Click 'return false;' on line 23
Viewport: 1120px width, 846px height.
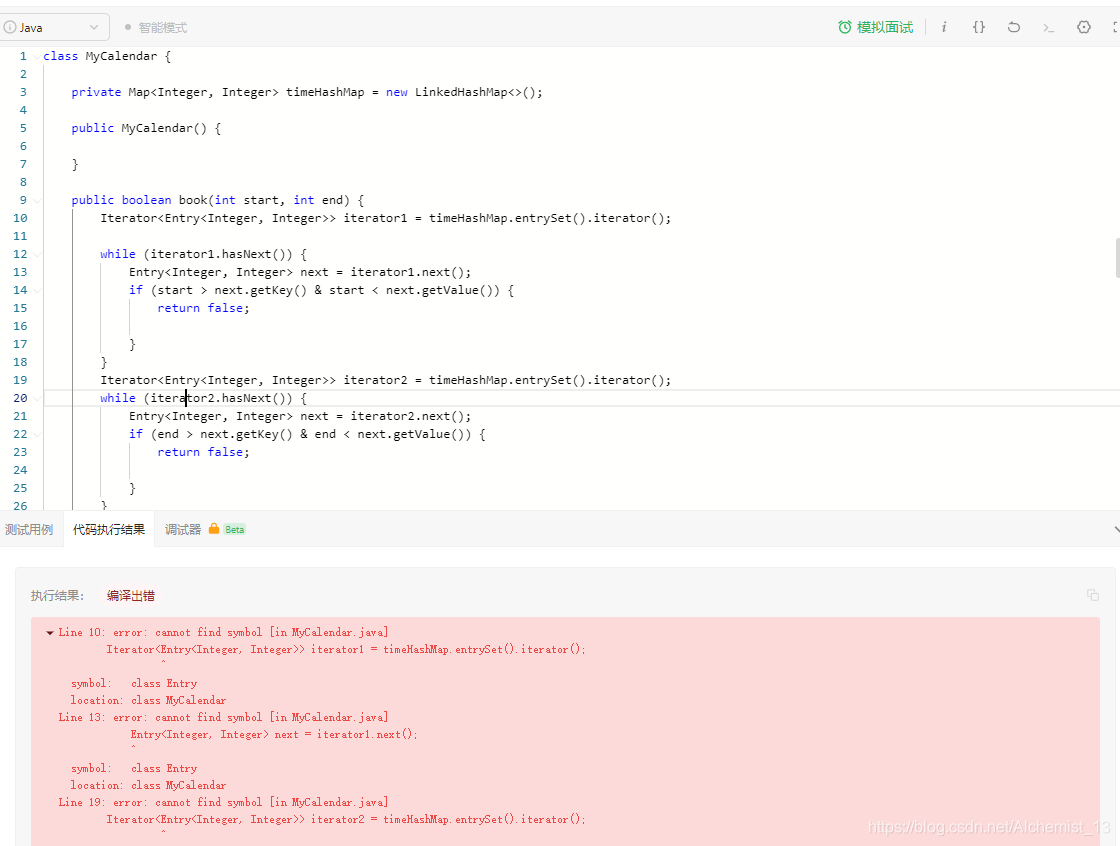pos(204,452)
